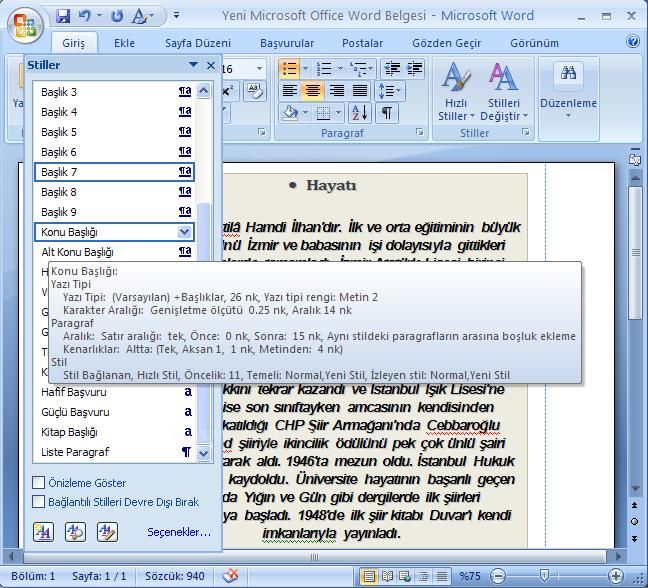Open the Manage Styles icon
The image size is (648, 588).
click(x=107, y=532)
